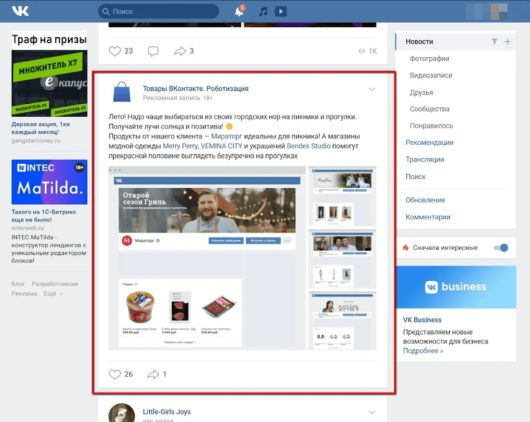Open the Little-Girls Joys community title

pos(167,412)
